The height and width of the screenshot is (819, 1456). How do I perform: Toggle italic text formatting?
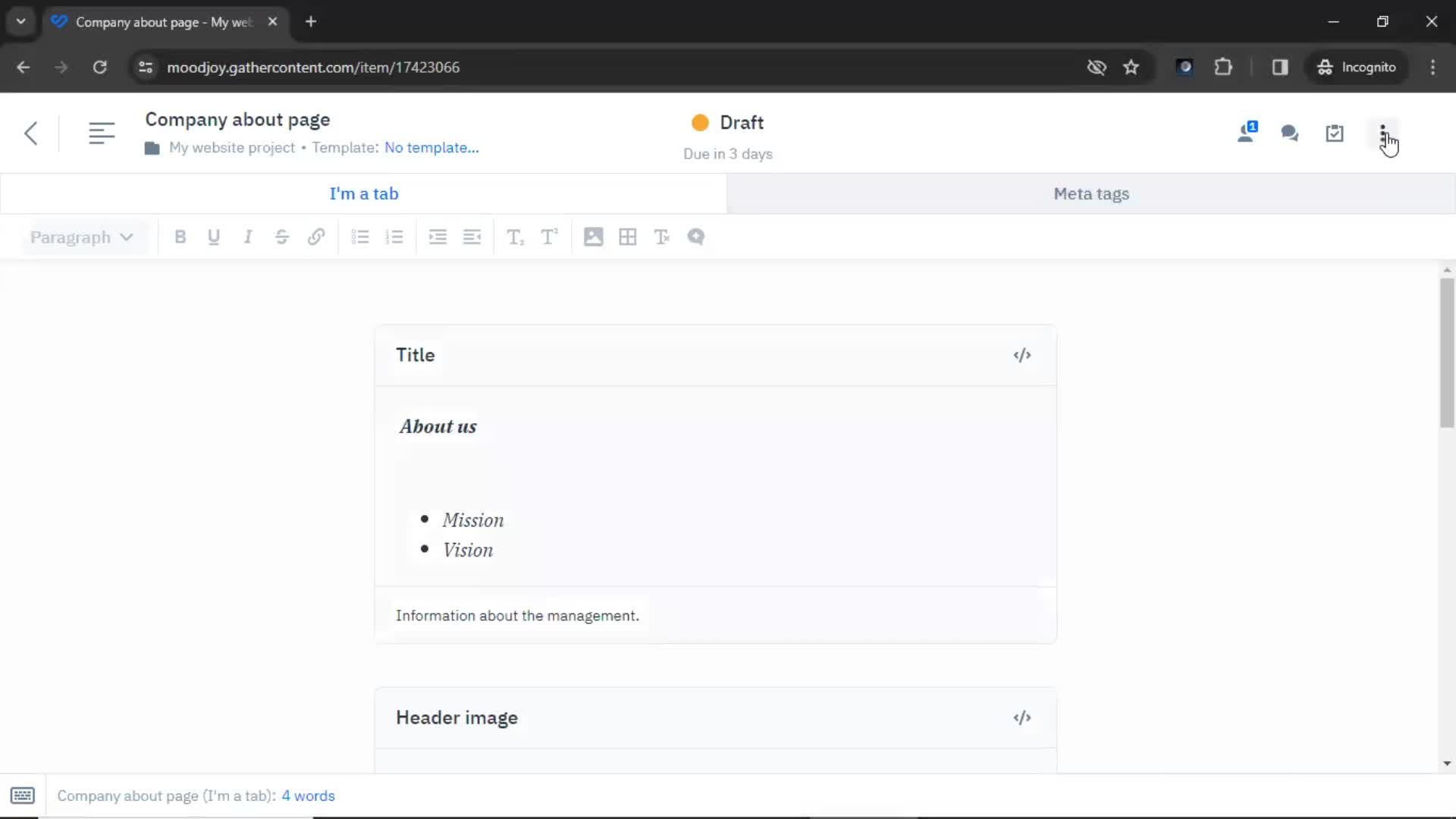[247, 237]
